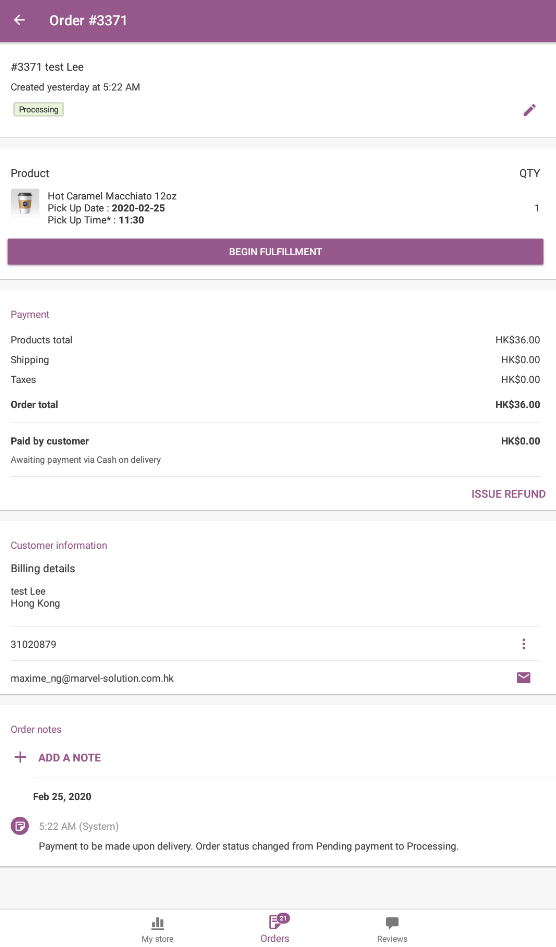Image resolution: width=556 pixels, height=947 pixels.
Task: Open Hot Caramel Macchiato 12oz product name
Action: pos(112,196)
